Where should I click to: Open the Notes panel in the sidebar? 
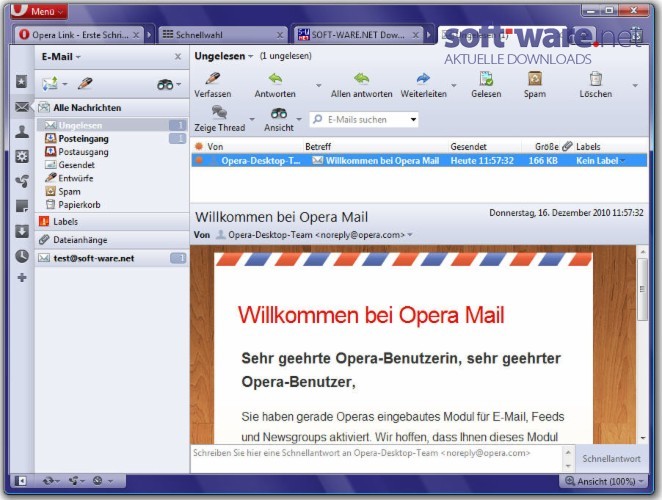tap(22, 206)
